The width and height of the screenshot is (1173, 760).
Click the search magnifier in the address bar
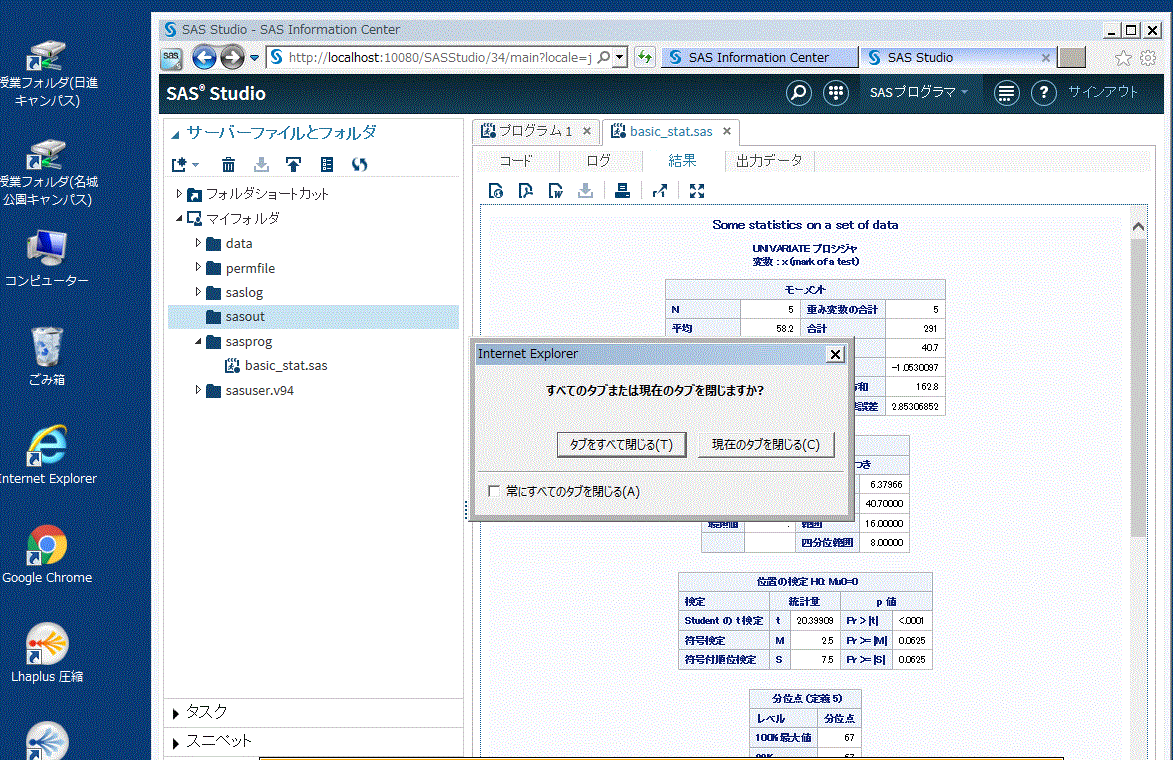(x=604, y=57)
